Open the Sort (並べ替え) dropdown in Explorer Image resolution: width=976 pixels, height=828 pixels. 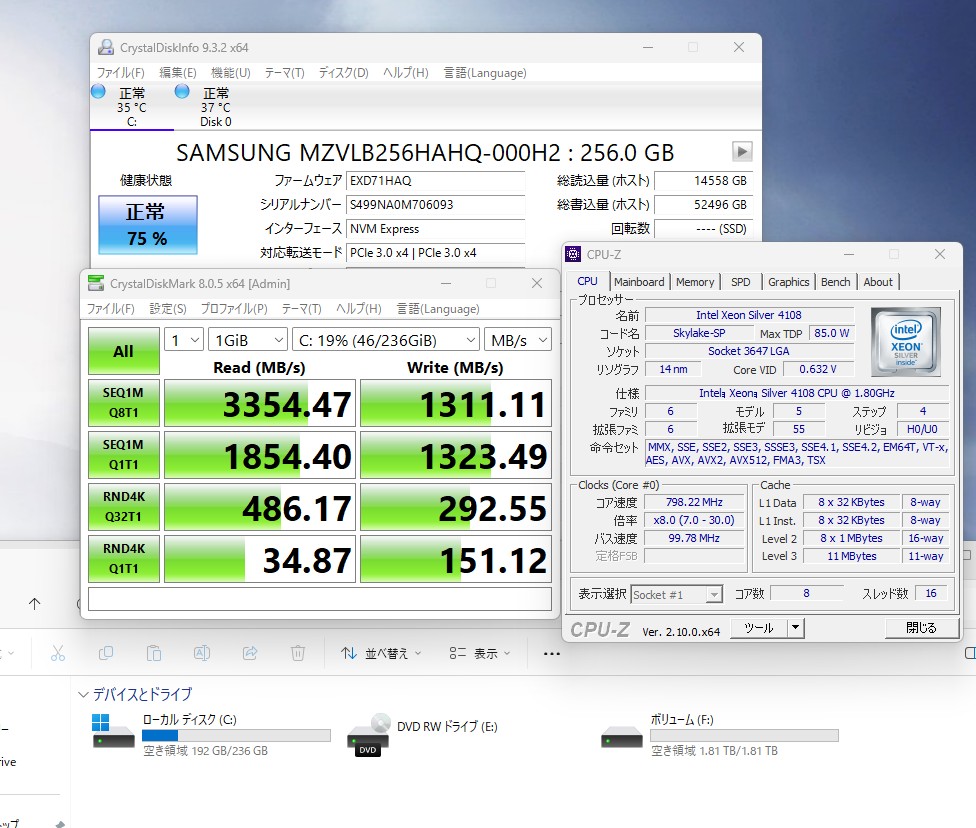coord(381,653)
